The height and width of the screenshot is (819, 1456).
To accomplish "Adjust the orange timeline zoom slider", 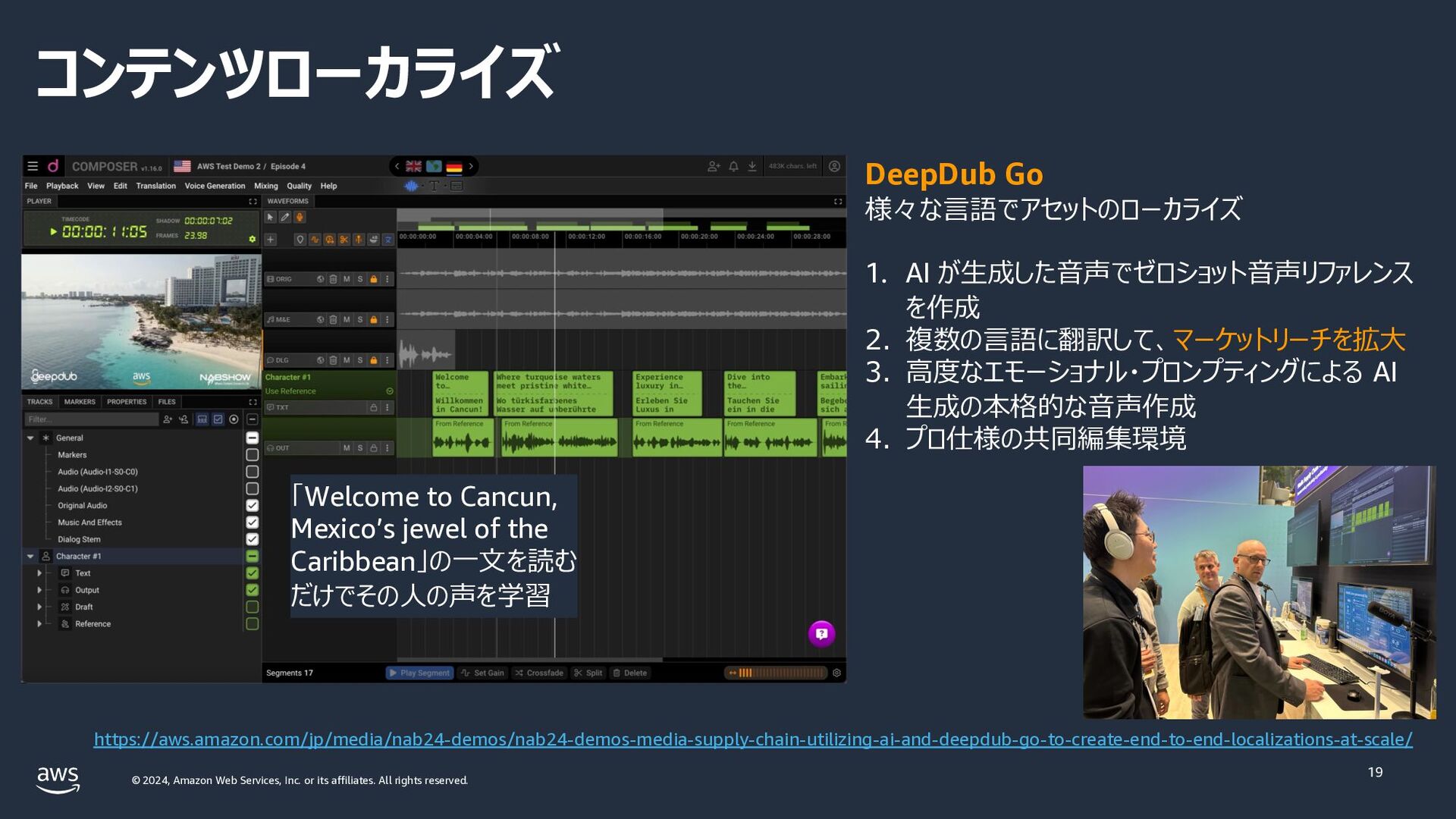I will [776, 673].
